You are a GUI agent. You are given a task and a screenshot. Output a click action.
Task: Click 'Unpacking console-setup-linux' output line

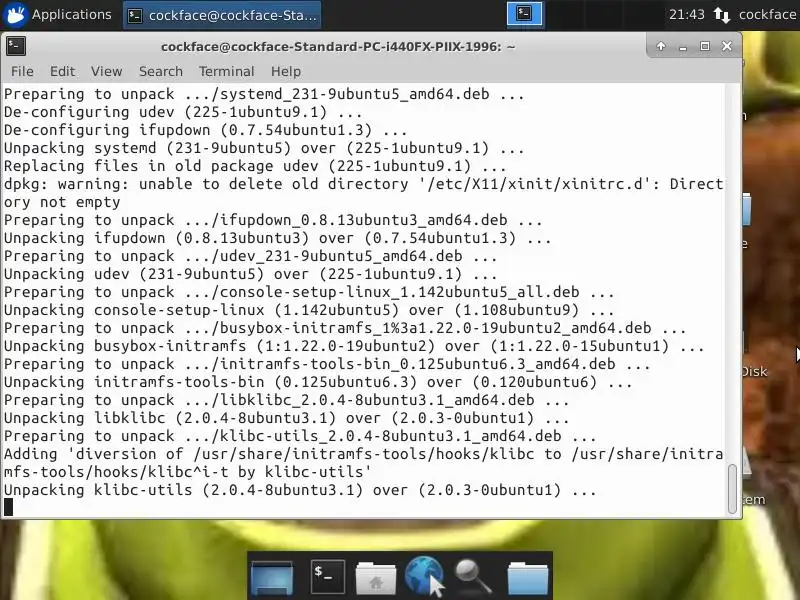[309, 310]
